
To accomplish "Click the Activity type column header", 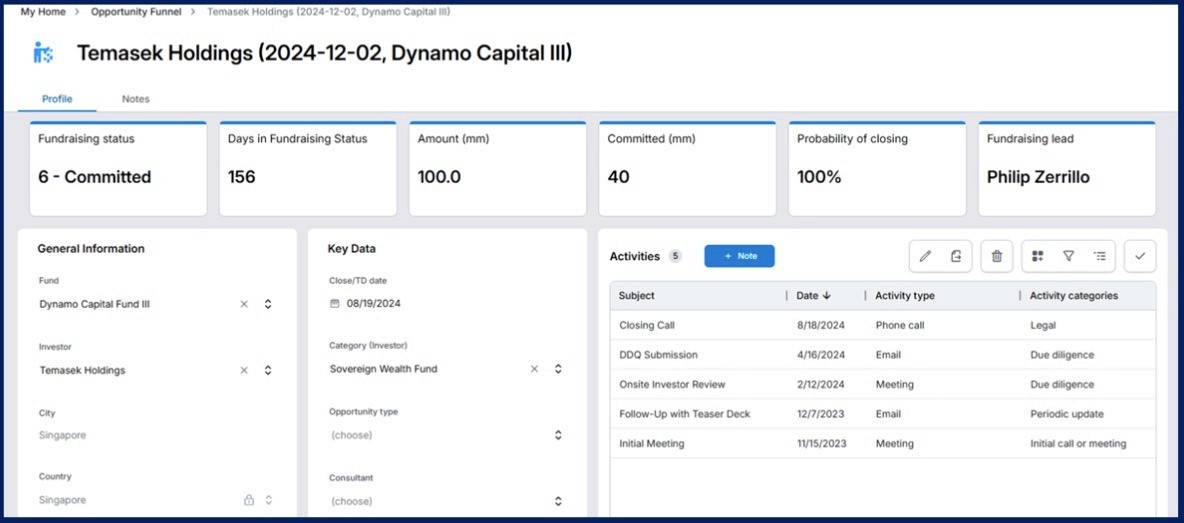I will coord(905,296).
